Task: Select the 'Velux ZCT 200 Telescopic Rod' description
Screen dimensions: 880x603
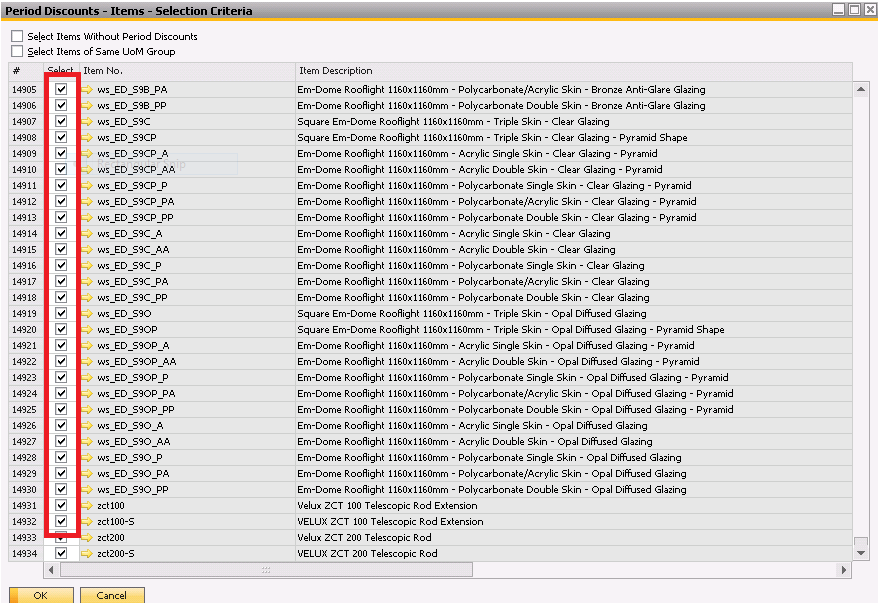Action: 364,537
